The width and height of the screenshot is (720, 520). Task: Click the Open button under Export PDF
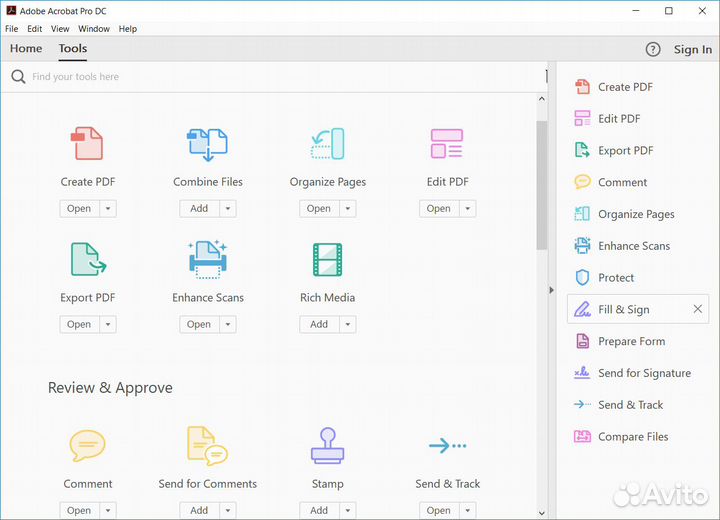tap(79, 324)
